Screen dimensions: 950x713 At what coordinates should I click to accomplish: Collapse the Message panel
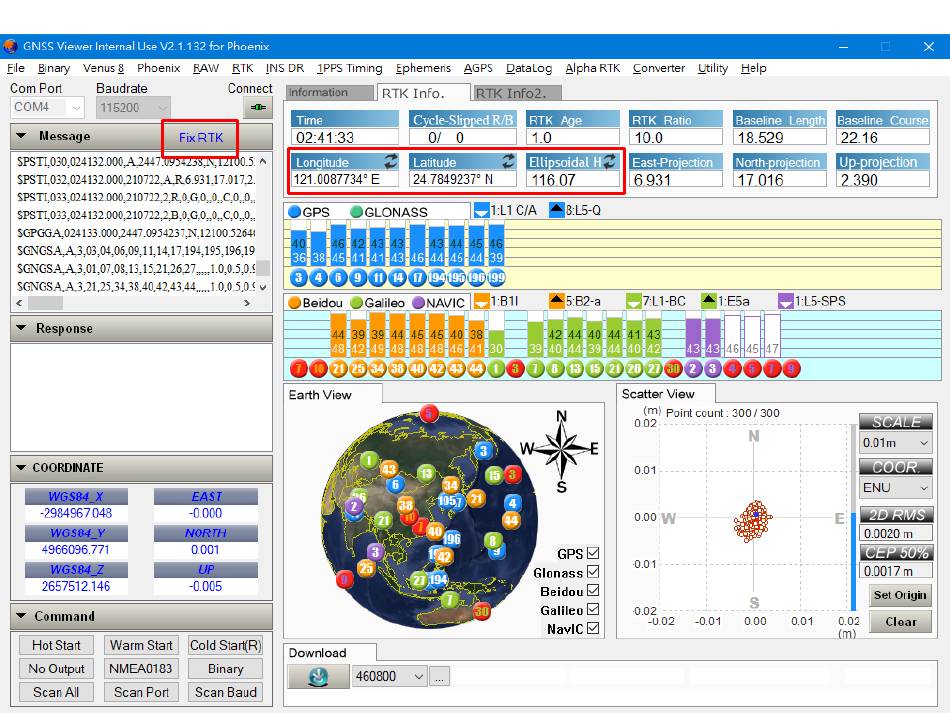tap(22, 136)
